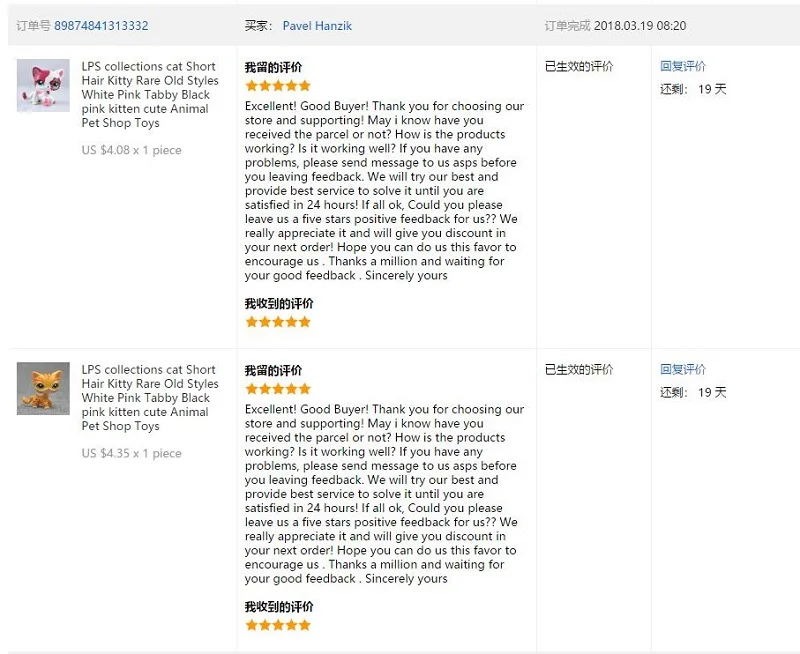Click the second 我收到的评价 heading
The image size is (800, 654).
(279, 607)
